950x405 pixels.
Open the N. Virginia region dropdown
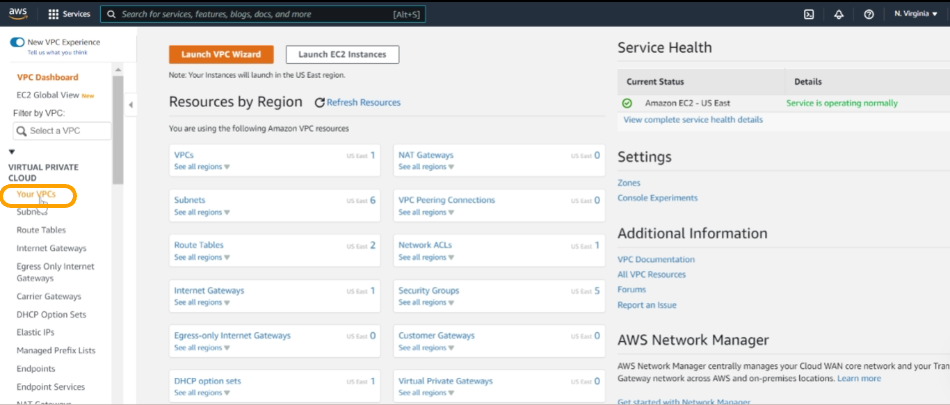[915, 14]
